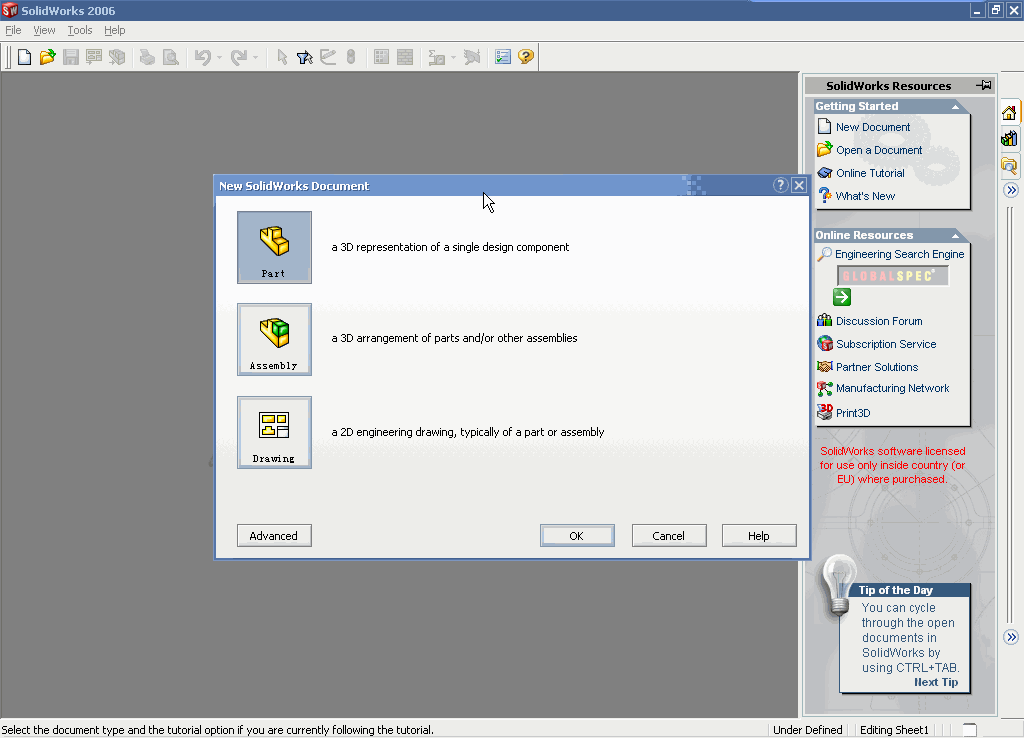Click the Manufacturing Network link
1024x738 pixels.
point(893,388)
